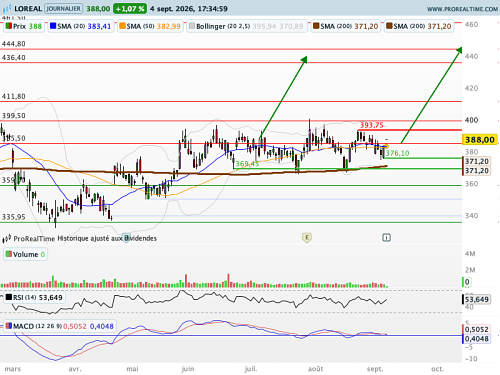Click the red 393,75 price label
Image resolution: width=500 pixels, height=375 pixels.
(372, 125)
